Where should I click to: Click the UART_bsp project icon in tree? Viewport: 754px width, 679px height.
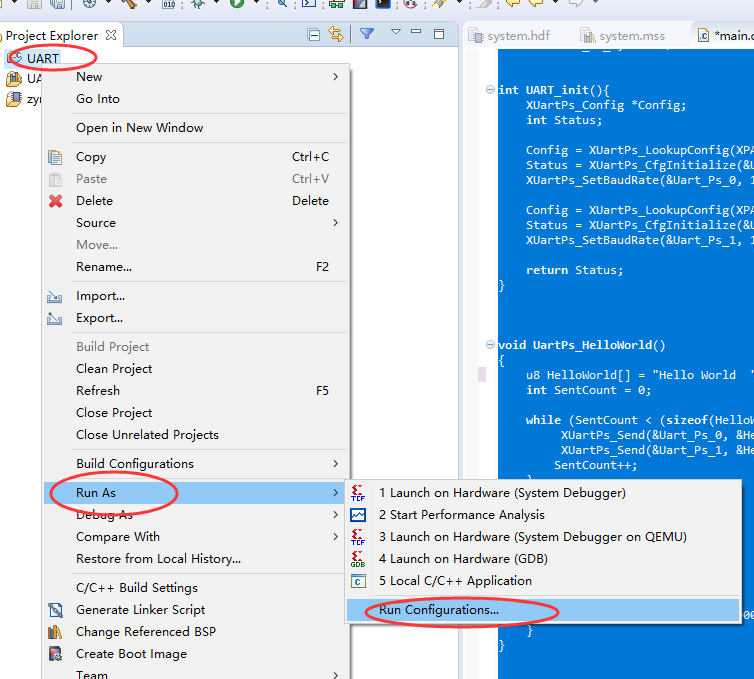coord(13,78)
